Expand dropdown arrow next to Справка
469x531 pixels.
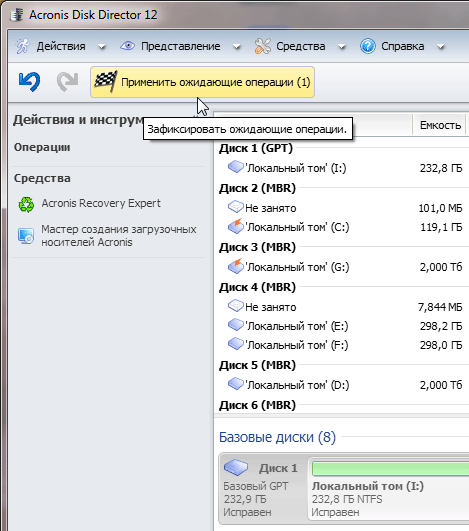(441, 47)
